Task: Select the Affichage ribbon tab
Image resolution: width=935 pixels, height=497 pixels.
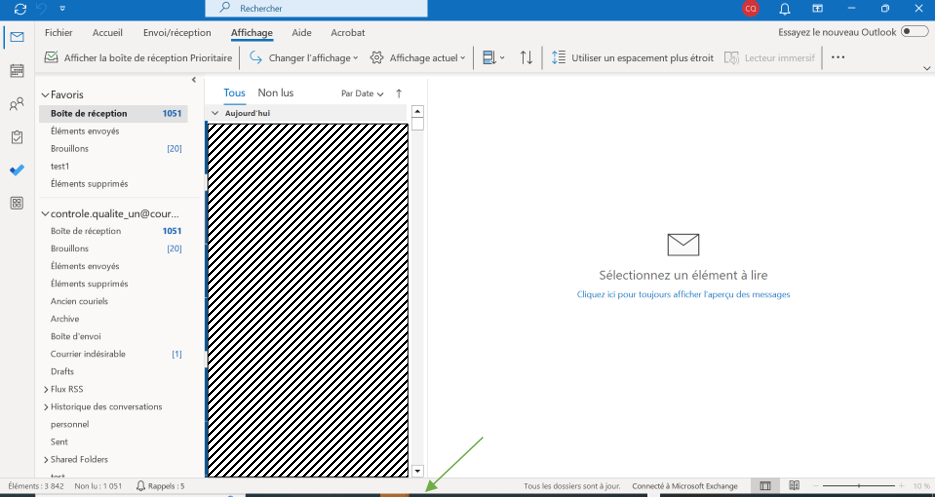Action: (252, 33)
